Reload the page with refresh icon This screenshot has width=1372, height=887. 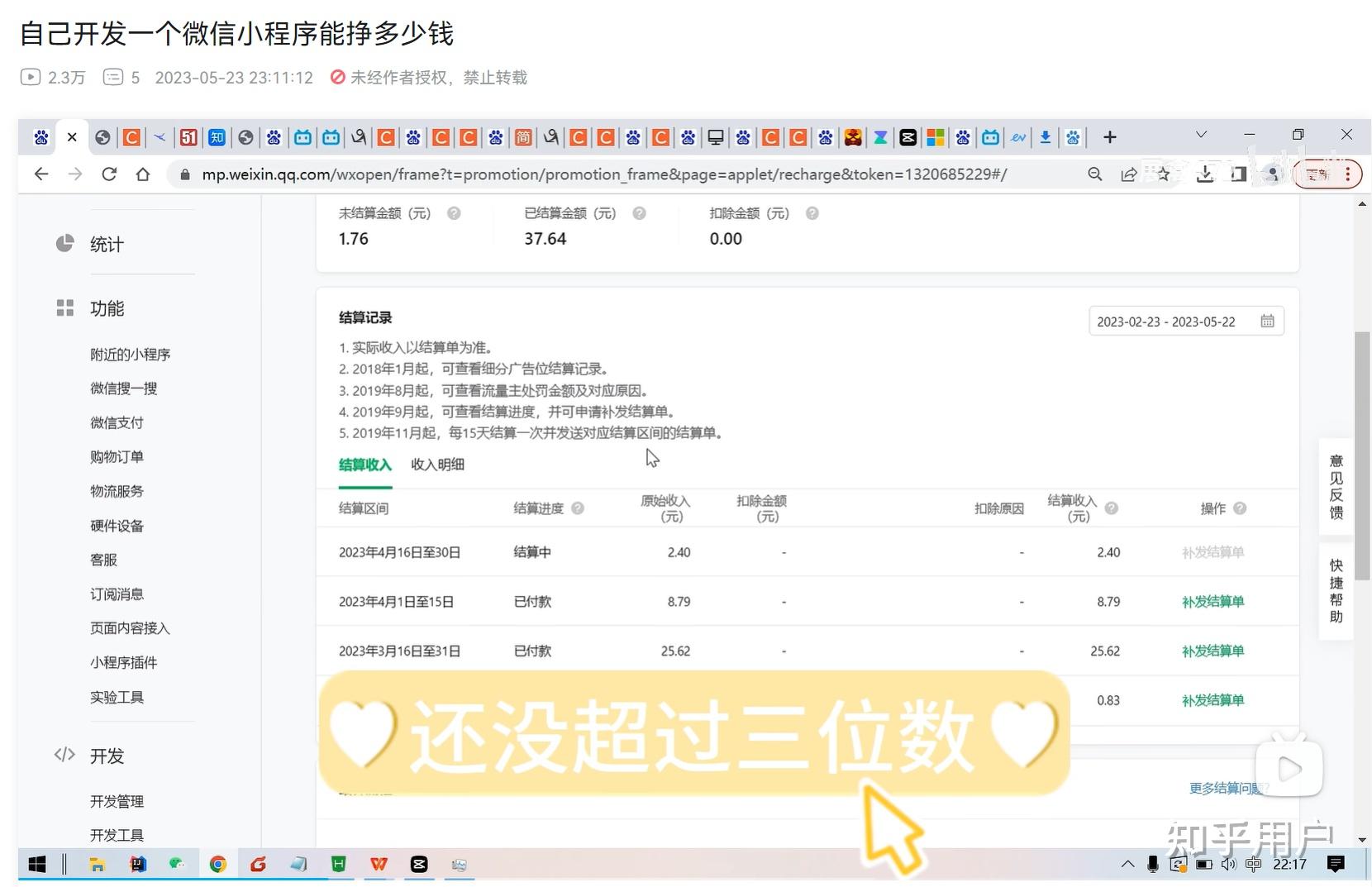tap(109, 174)
